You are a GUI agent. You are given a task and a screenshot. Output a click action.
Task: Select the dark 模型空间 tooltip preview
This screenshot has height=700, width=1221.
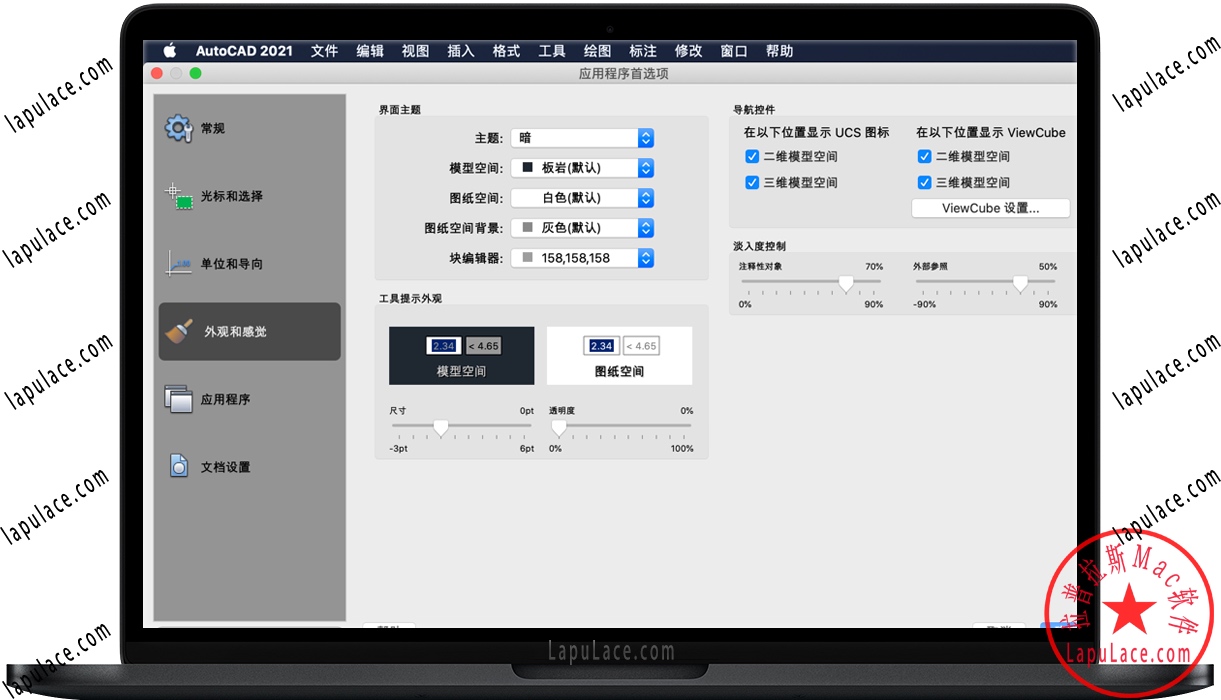(461, 356)
